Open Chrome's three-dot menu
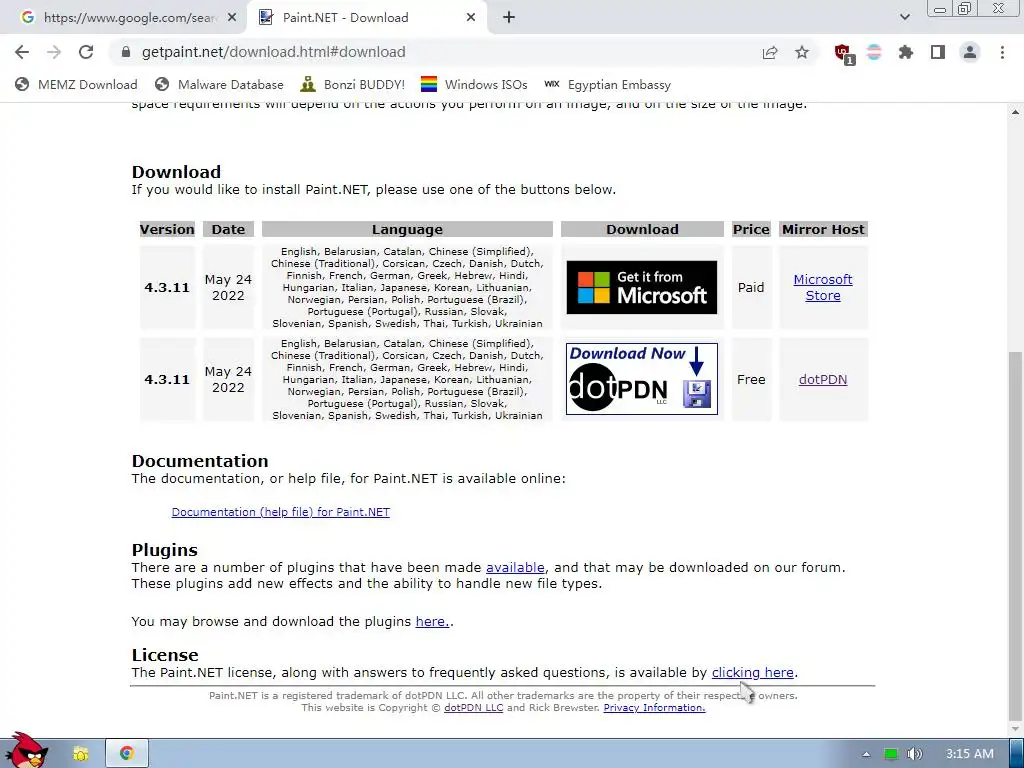The image size is (1024, 768). coord(1002,52)
